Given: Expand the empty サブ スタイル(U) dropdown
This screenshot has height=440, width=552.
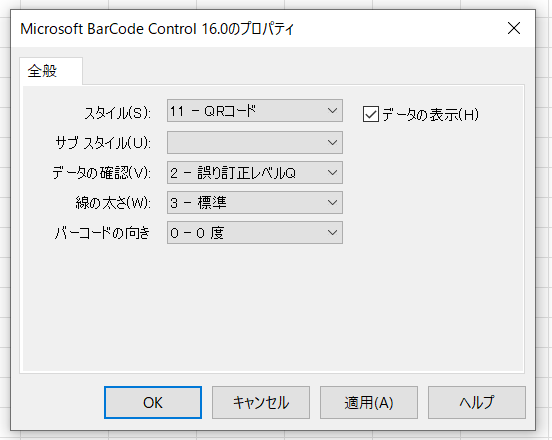Looking at the screenshot, I should click(x=255, y=143).
